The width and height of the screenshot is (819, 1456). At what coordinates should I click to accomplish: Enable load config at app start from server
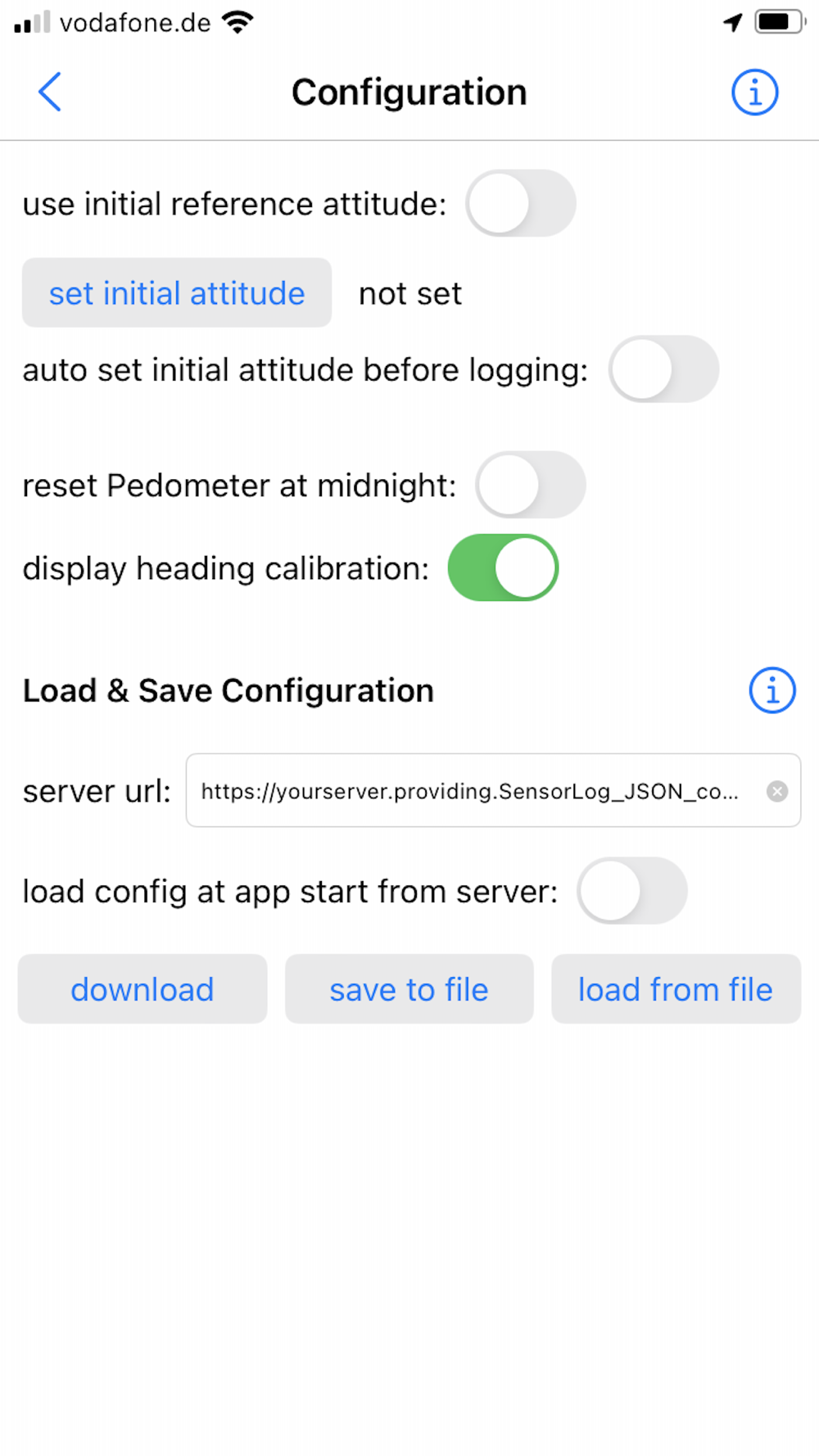pyautogui.click(x=632, y=891)
